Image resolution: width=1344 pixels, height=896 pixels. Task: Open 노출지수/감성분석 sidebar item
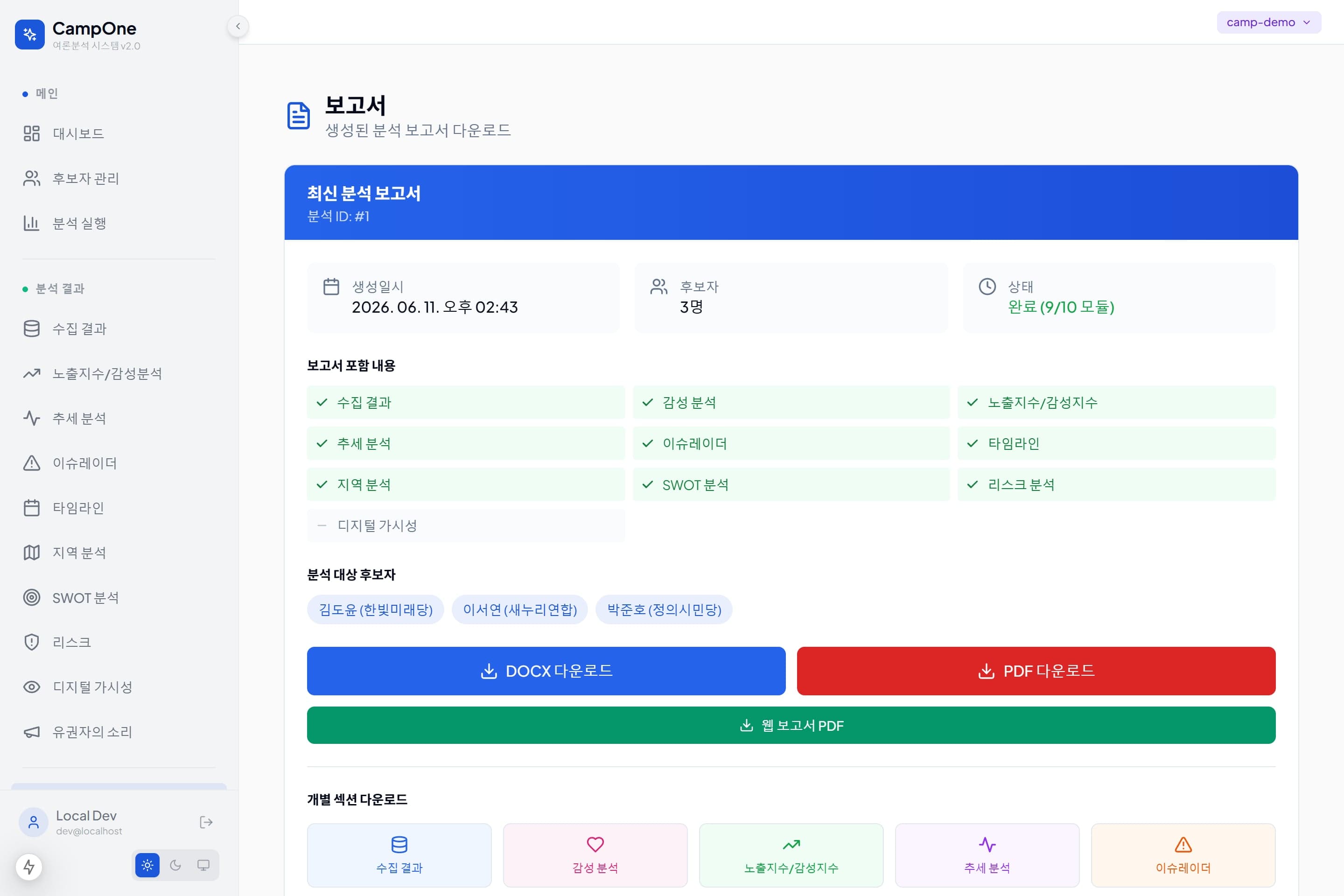tap(119, 374)
